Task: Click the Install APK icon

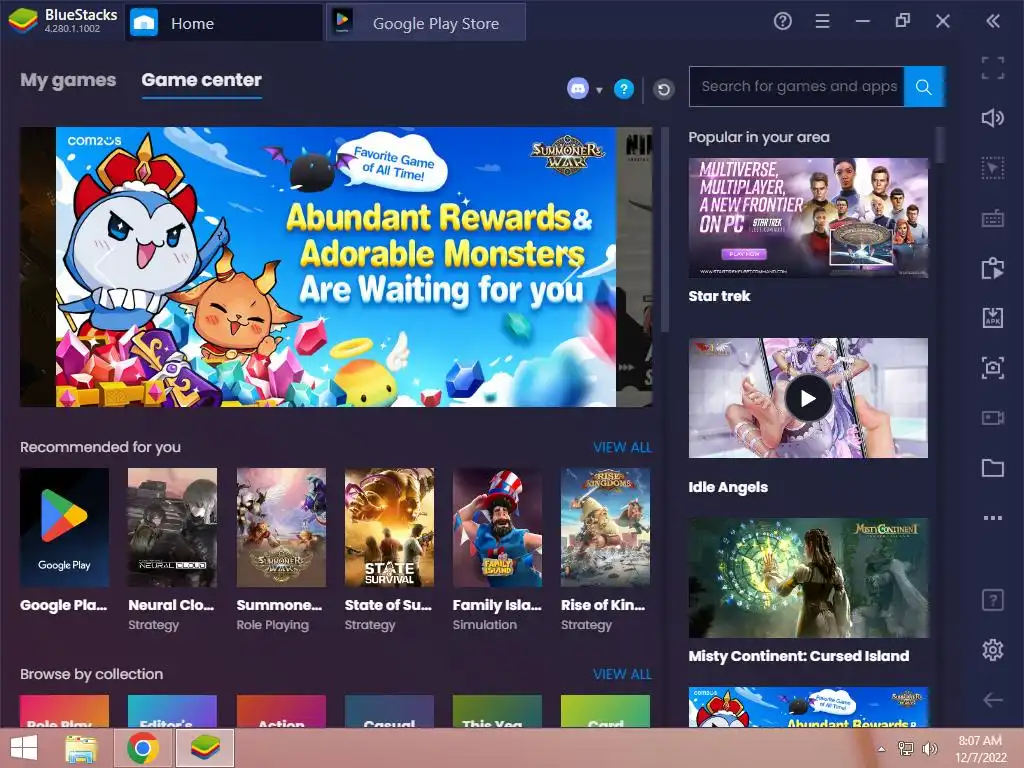Action: point(993,318)
